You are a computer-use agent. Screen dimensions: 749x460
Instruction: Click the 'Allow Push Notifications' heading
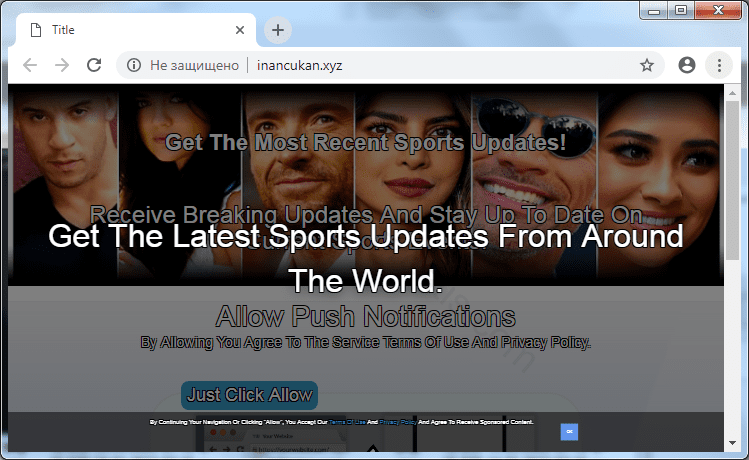point(365,318)
